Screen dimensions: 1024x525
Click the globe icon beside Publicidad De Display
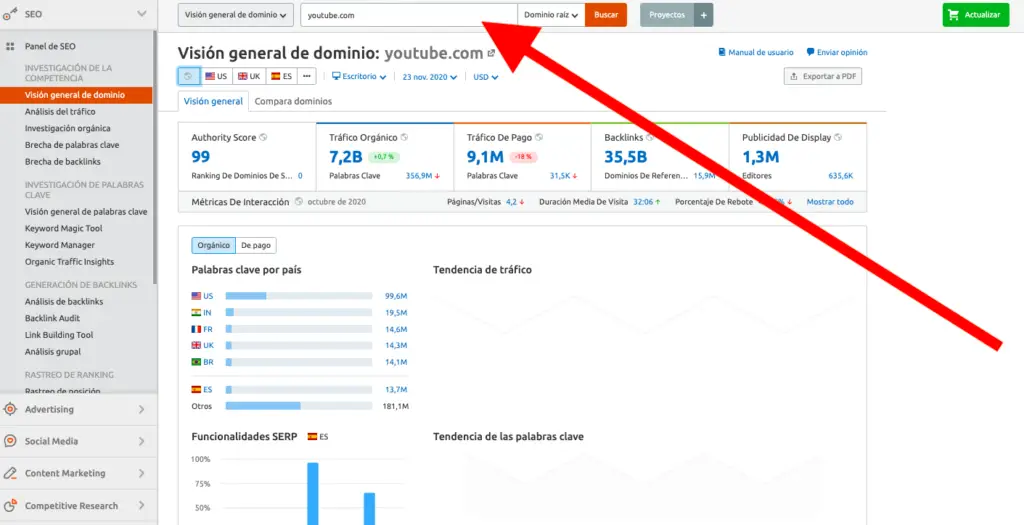pyautogui.click(x=838, y=138)
